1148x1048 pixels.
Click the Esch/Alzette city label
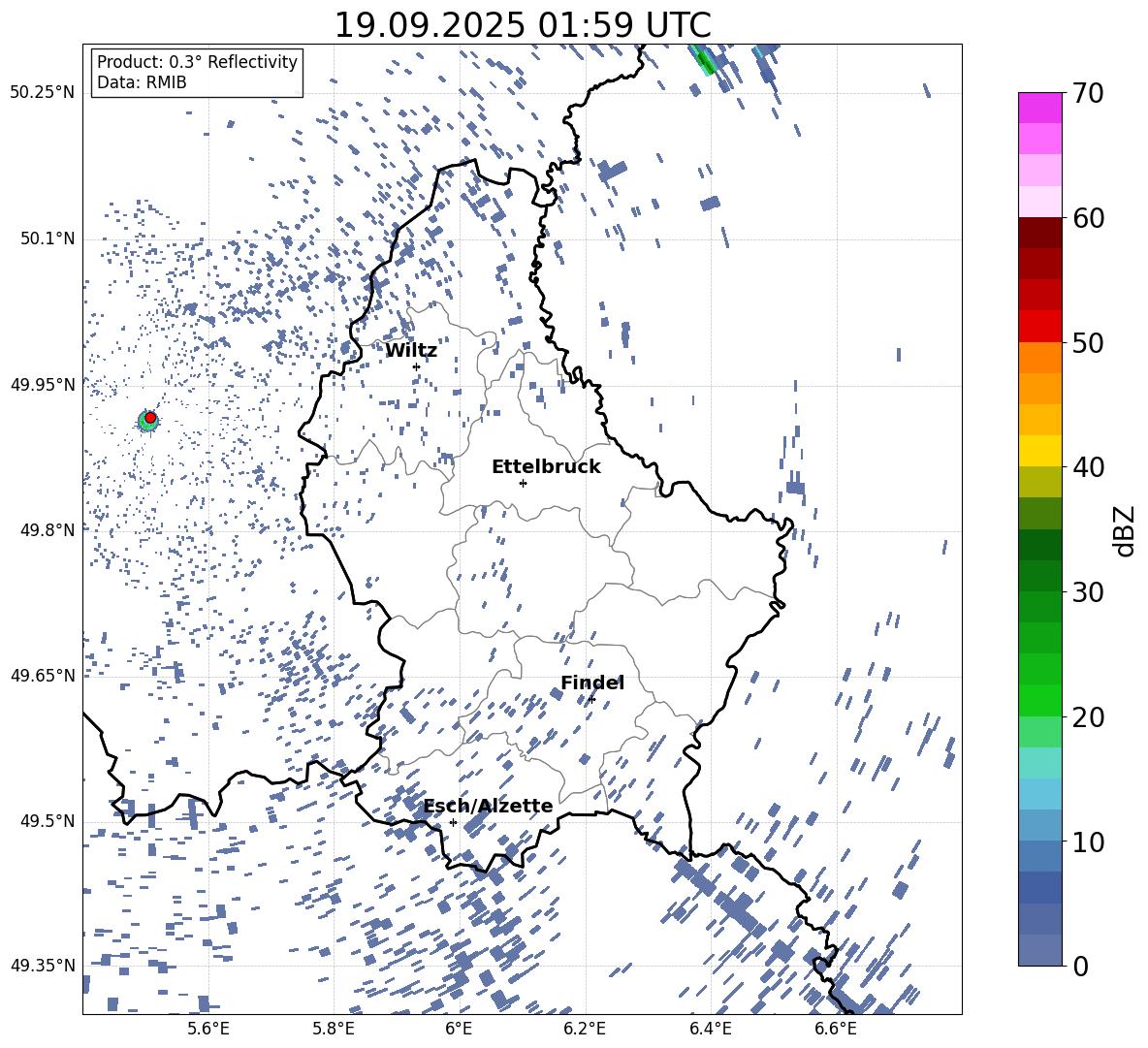click(488, 807)
